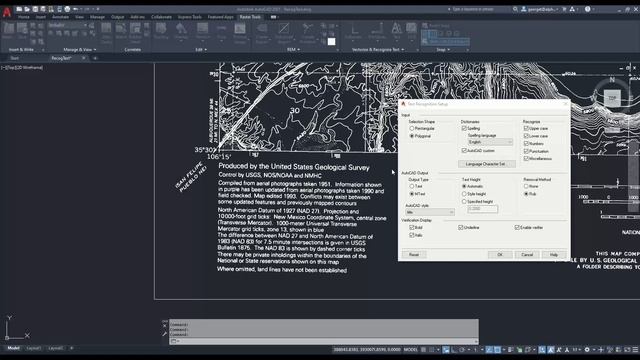Screen dimensions: 640x360
Task: Click the help question mark icon
Action: click(587, 9)
